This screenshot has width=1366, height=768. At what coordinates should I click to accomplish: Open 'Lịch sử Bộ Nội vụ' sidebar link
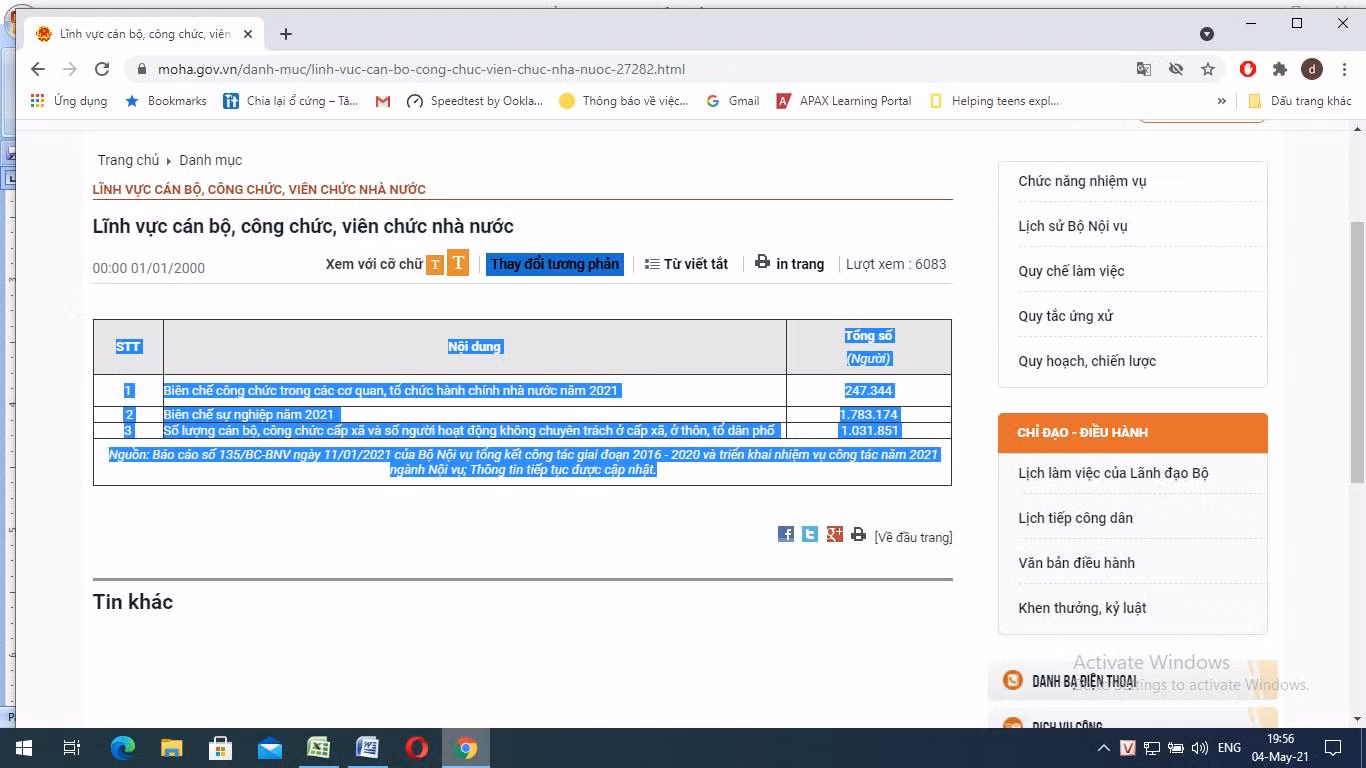(1072, 226)
